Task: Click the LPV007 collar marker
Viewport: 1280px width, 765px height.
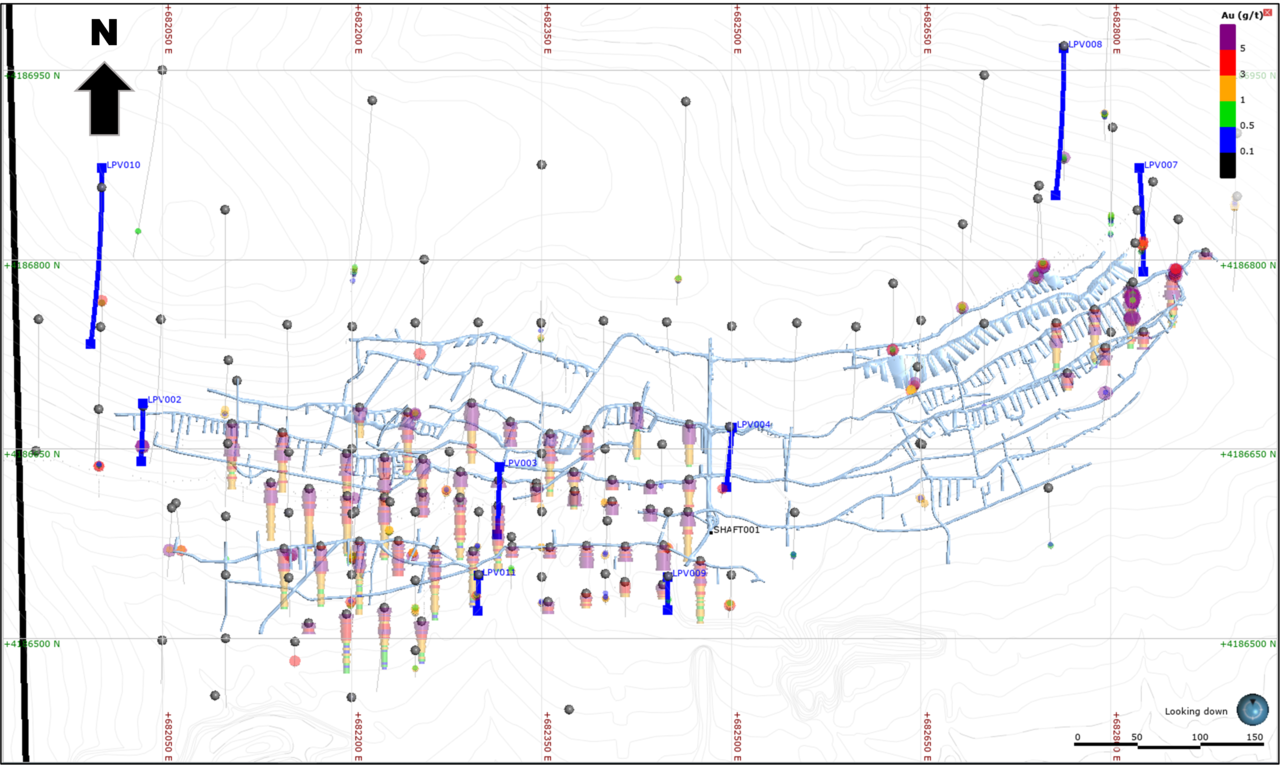Action: [1139, 168]
